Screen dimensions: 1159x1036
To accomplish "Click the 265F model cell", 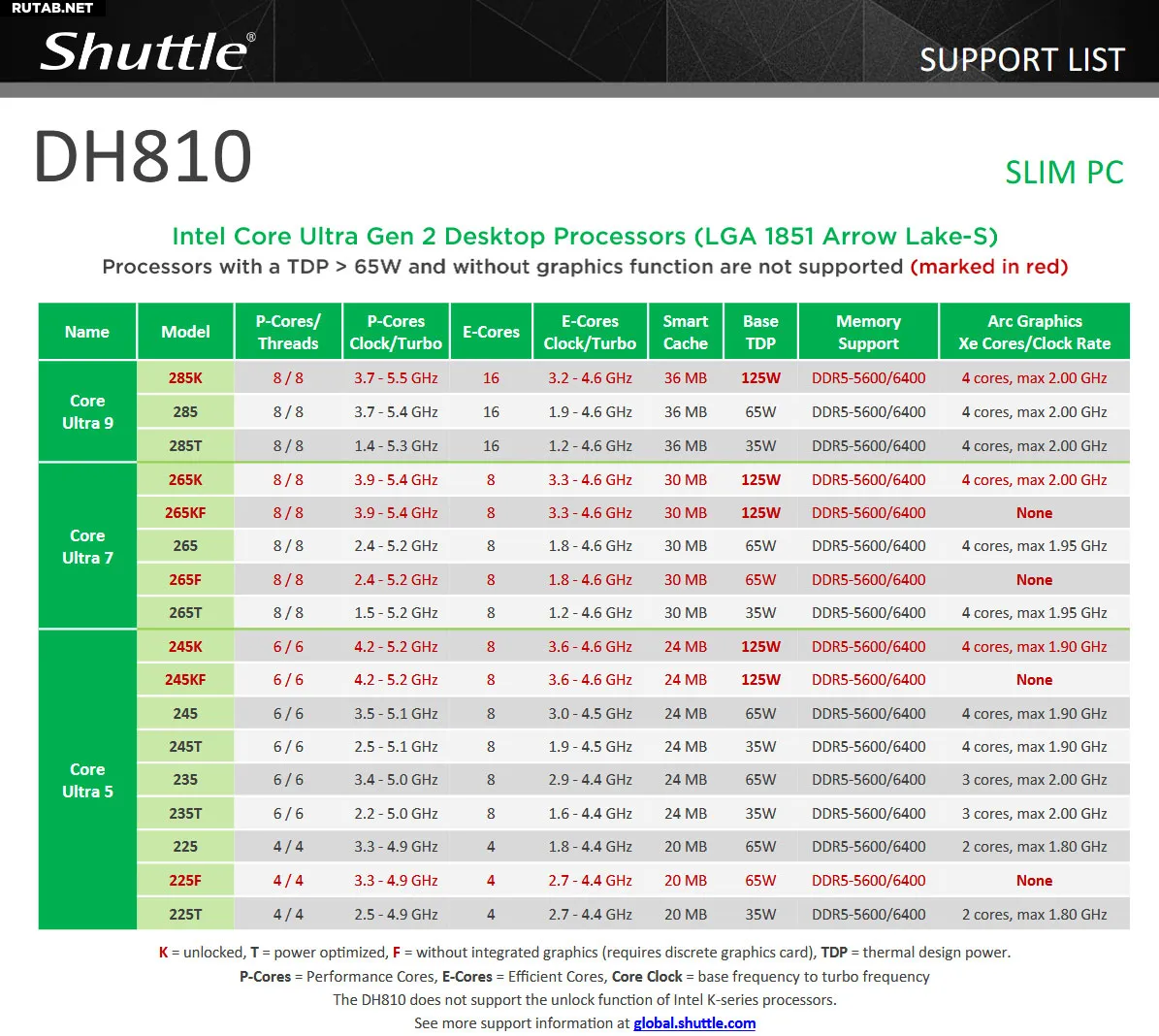I will (185, 580).
